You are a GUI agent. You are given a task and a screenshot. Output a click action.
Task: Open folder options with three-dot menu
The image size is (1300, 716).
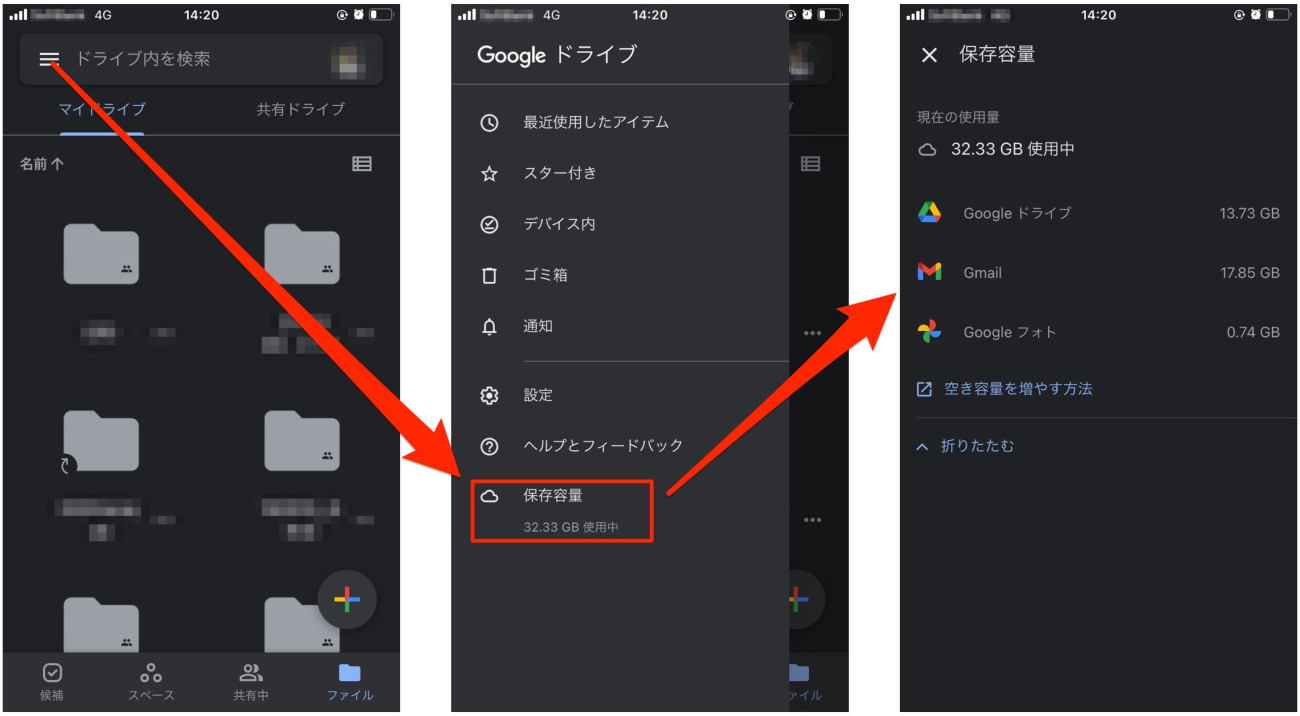812,331
